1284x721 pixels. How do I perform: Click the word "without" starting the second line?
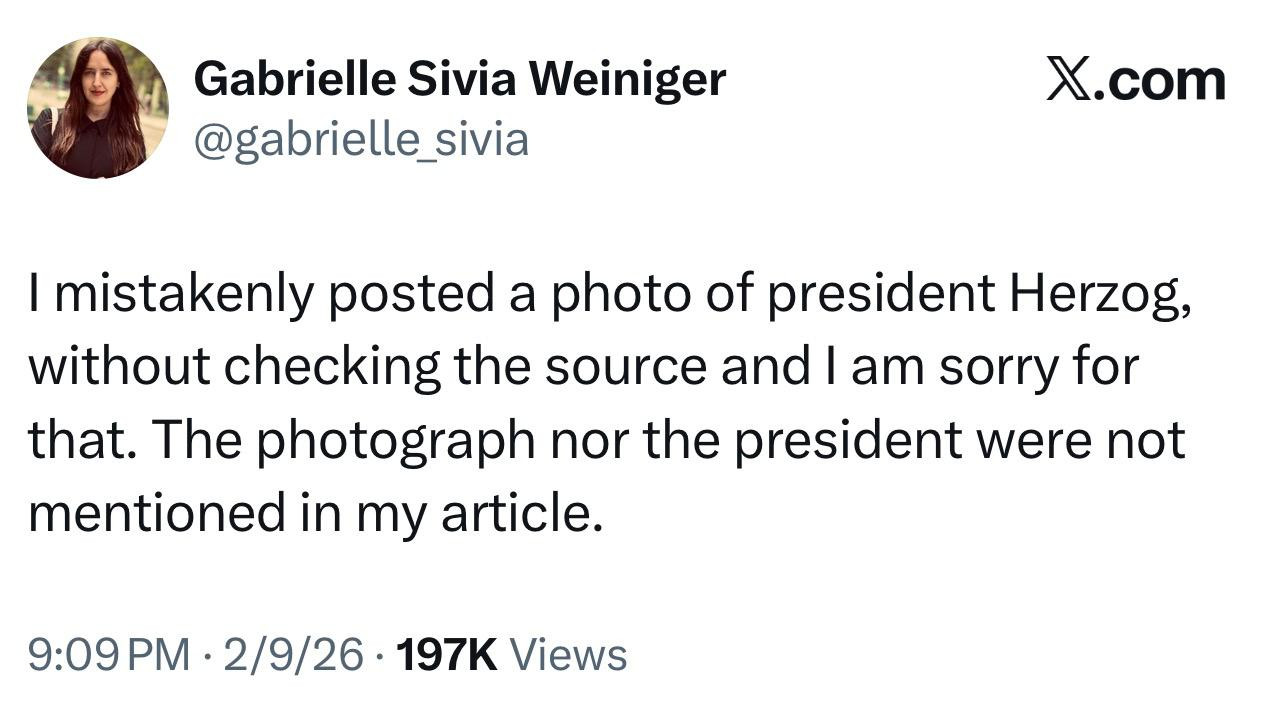pyautogui.click(x=119, y=369)
